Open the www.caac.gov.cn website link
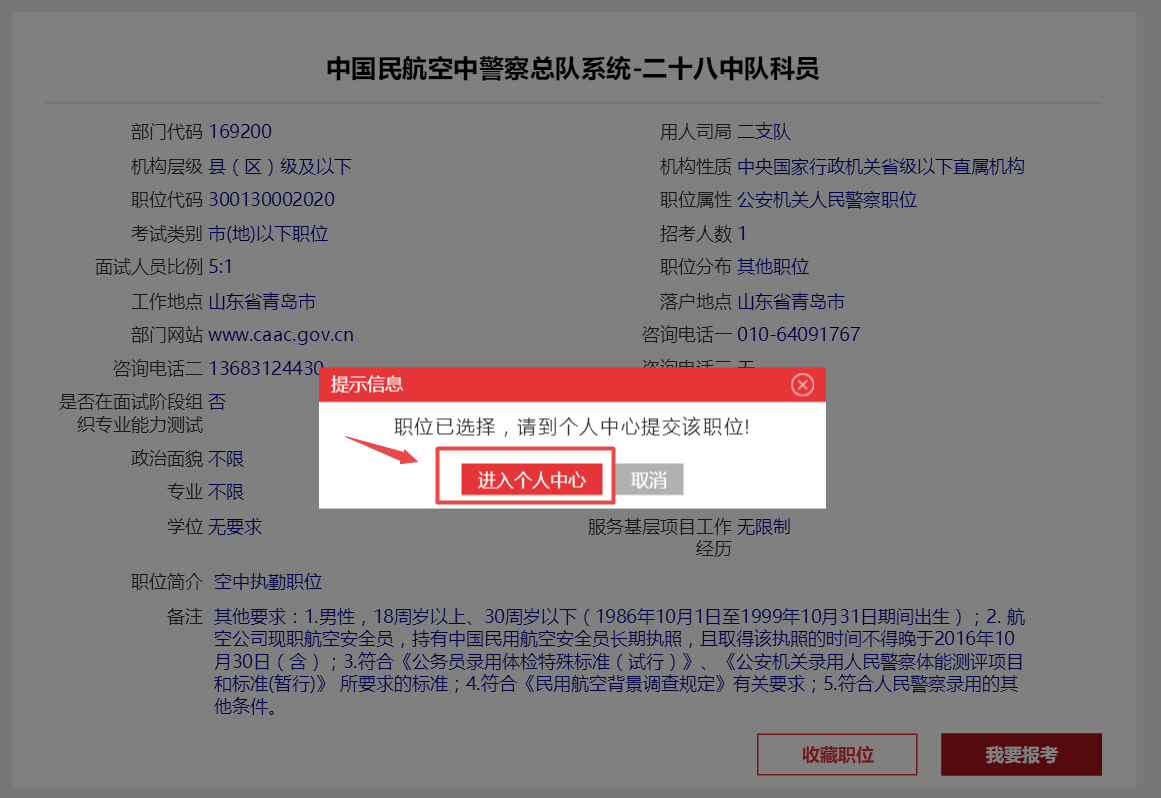Viewport: 1161px width, 798px height. [x=281, y=335]
